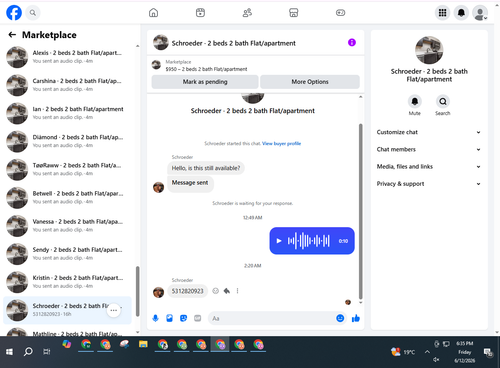Screen dimensions: 500x368
Task: Open the notifications bell in top bar
Action: click(461, 13)
